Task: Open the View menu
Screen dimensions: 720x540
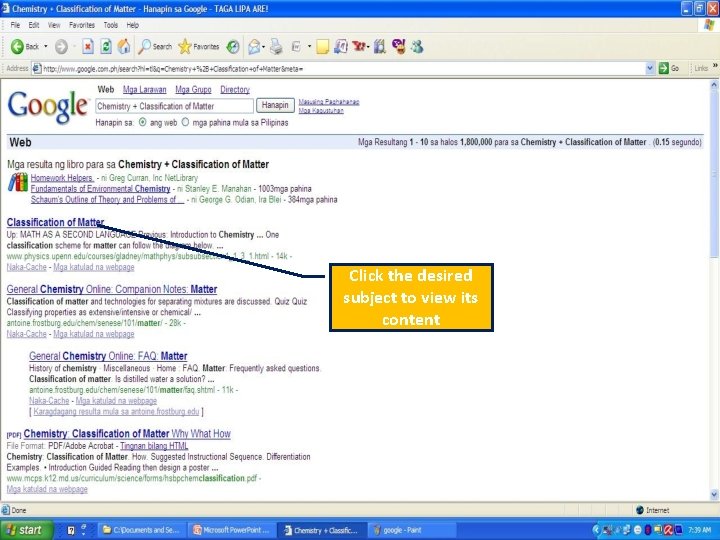Action: 54,25
